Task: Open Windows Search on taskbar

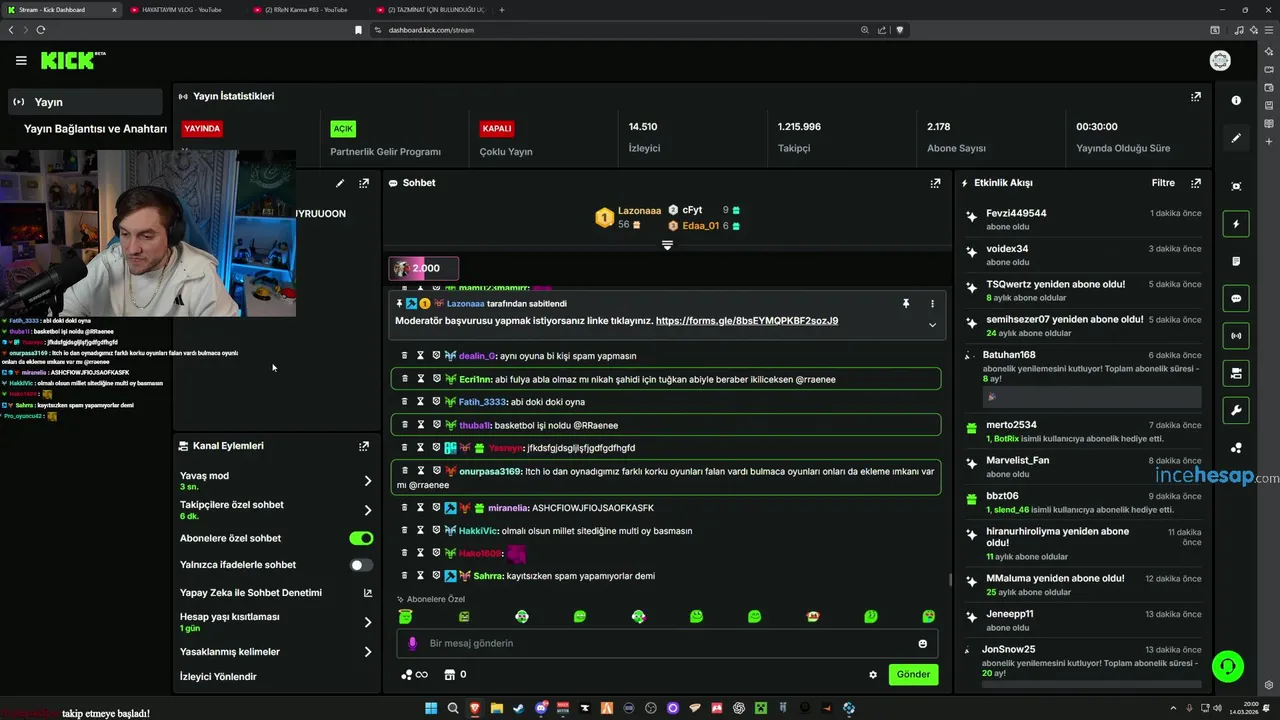Action: coord(453,708)
